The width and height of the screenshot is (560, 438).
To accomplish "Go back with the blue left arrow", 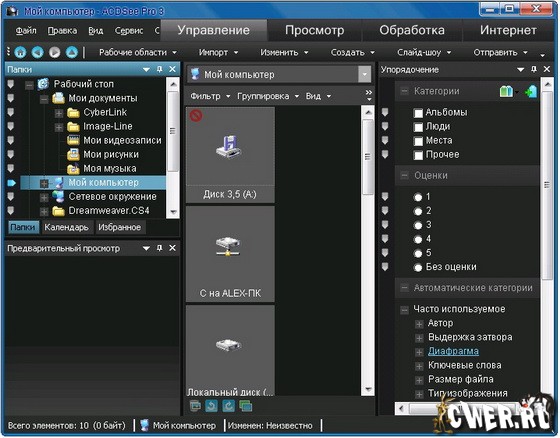I will [38, 53].
